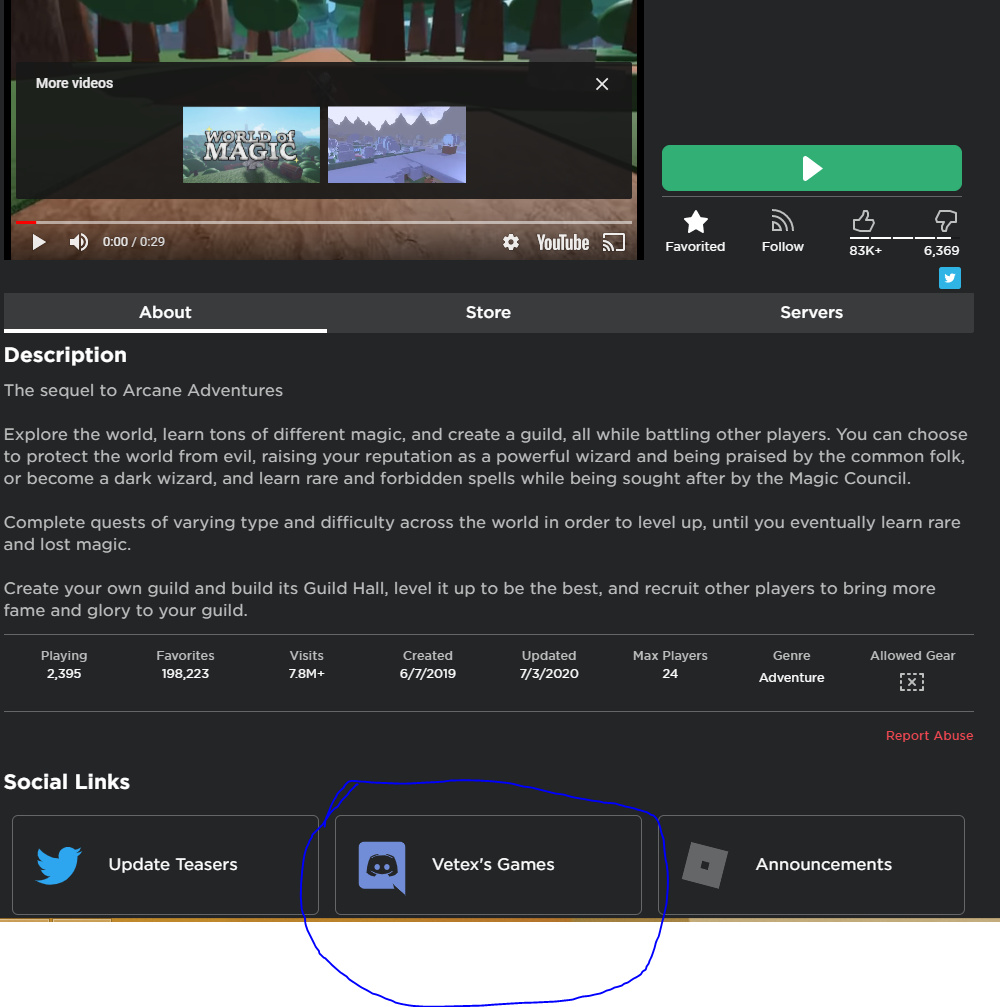
Task: Click the gray Roblox logo icon
Action: tap(705, 865)
